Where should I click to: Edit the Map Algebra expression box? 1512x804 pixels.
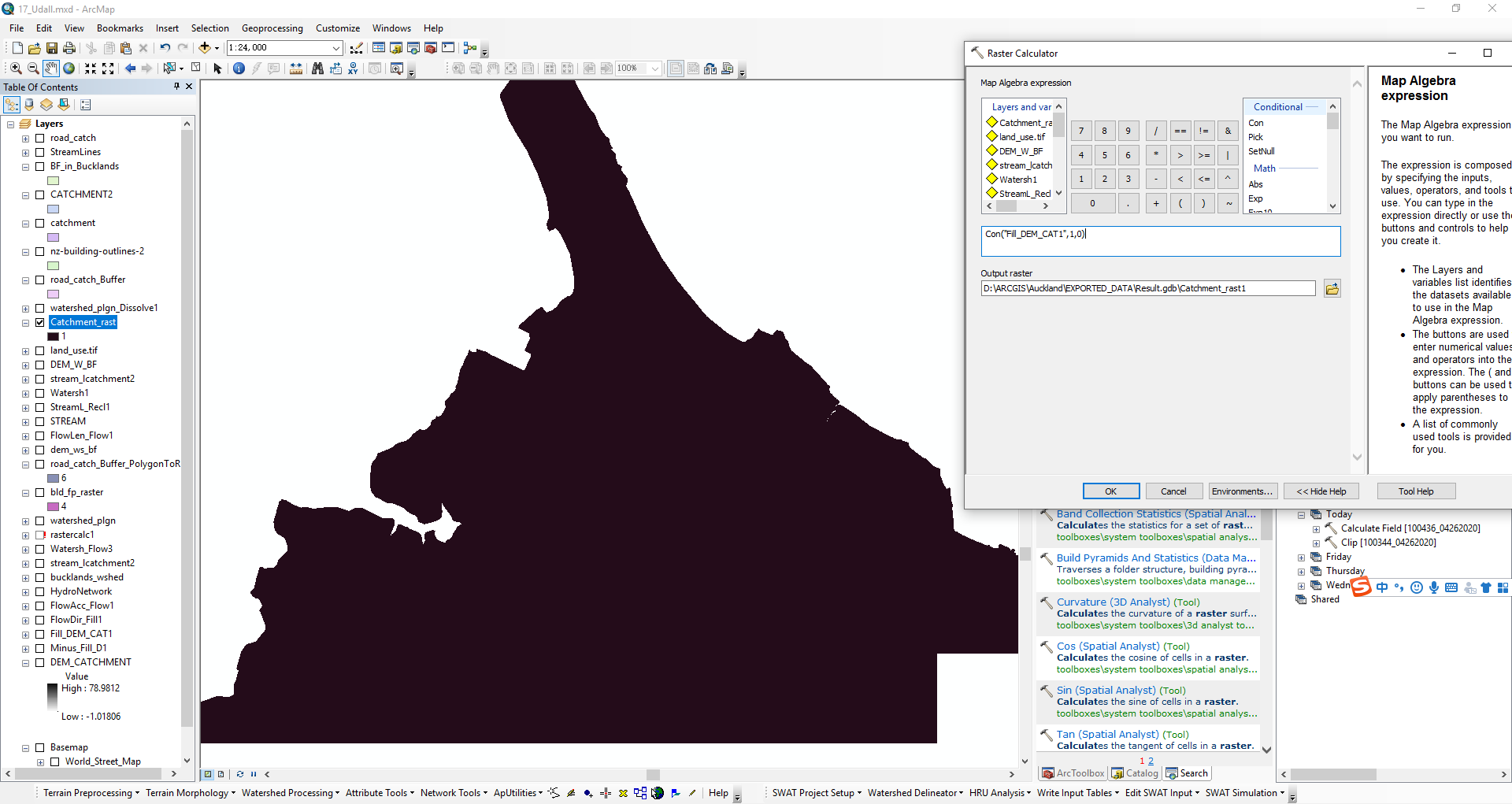tap(1160, 241)
